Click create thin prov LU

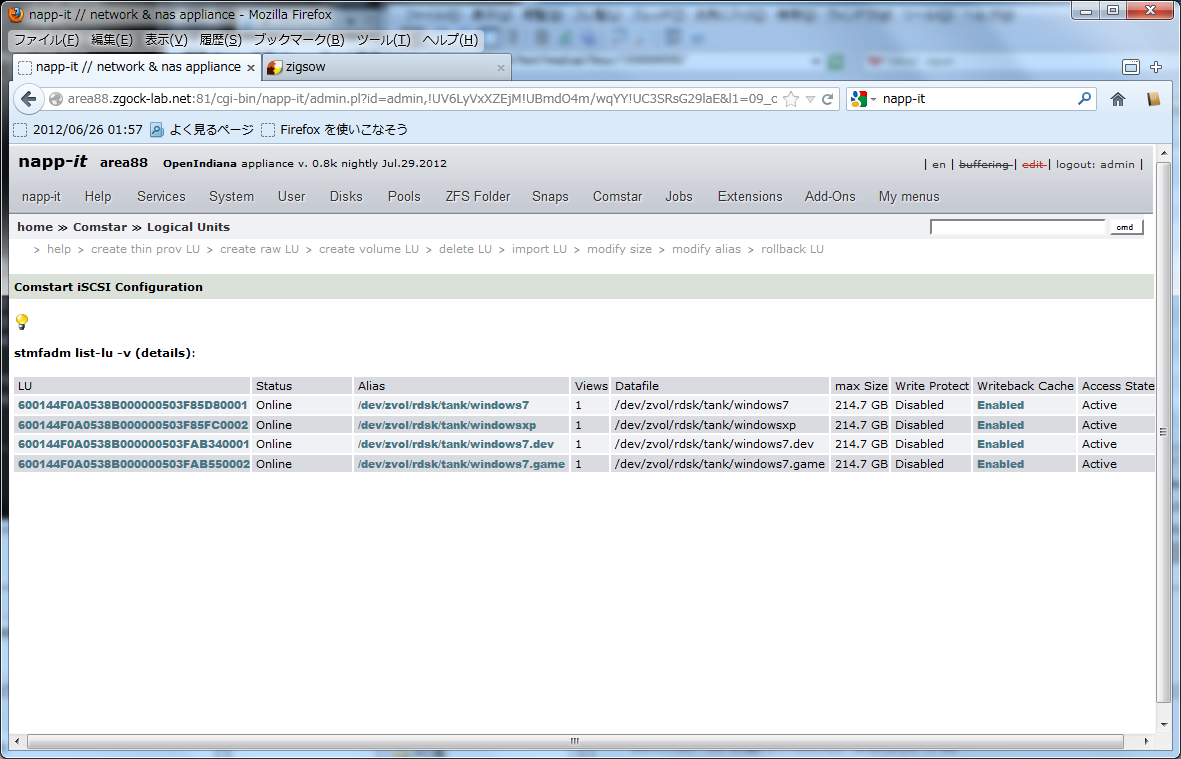145,249
